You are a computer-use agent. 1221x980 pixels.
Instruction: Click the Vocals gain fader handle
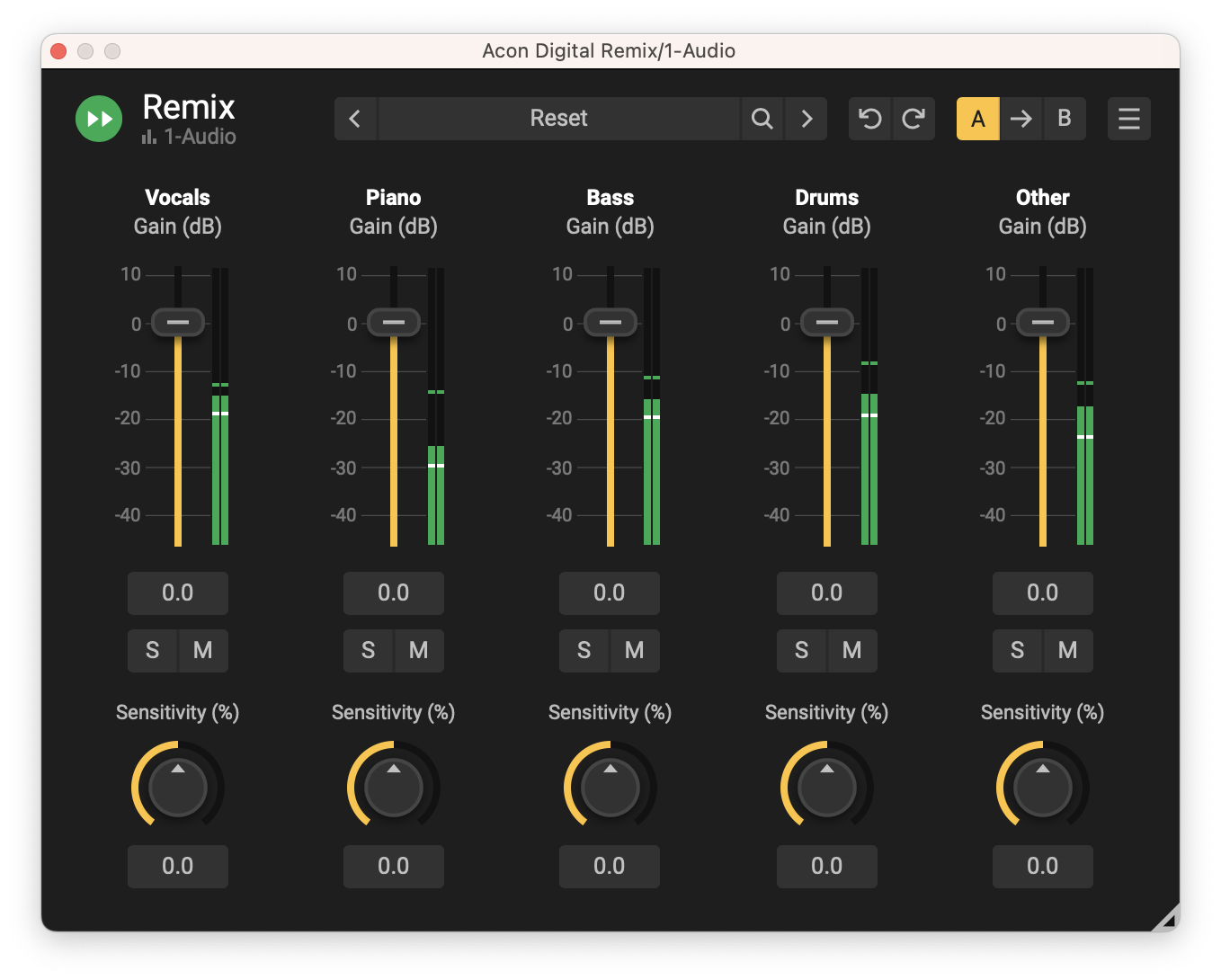click(x=178, y=322)
